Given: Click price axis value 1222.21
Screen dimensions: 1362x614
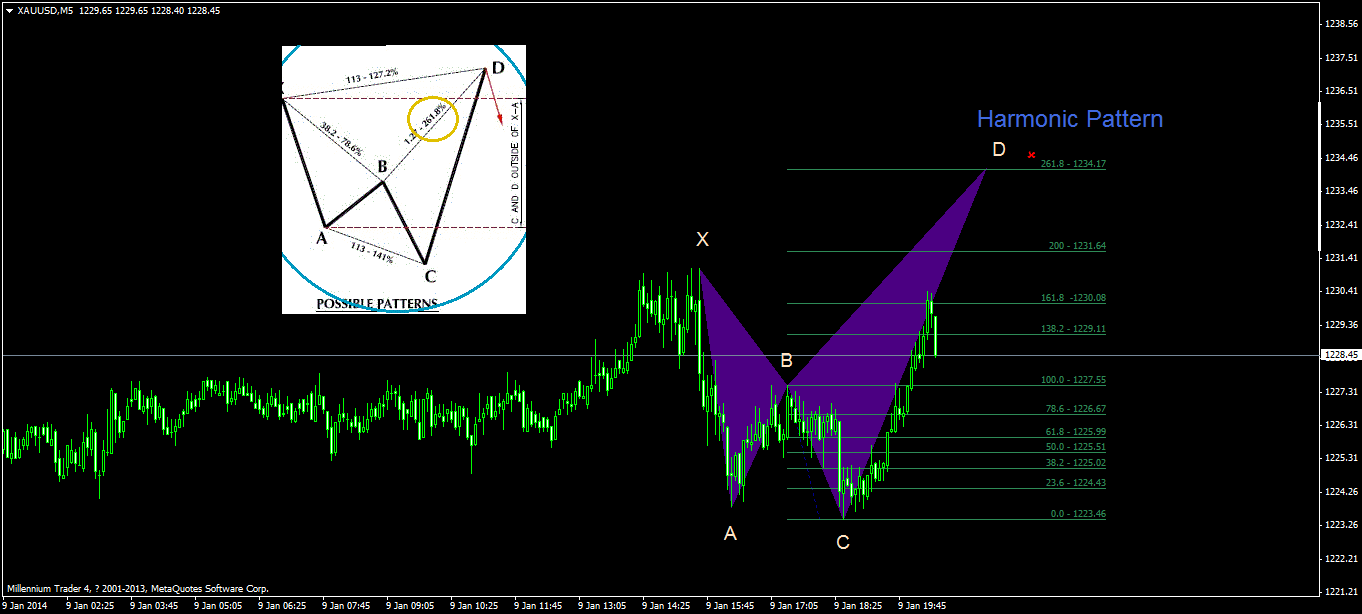Looking at the screenshot, I should (1339, 558).
